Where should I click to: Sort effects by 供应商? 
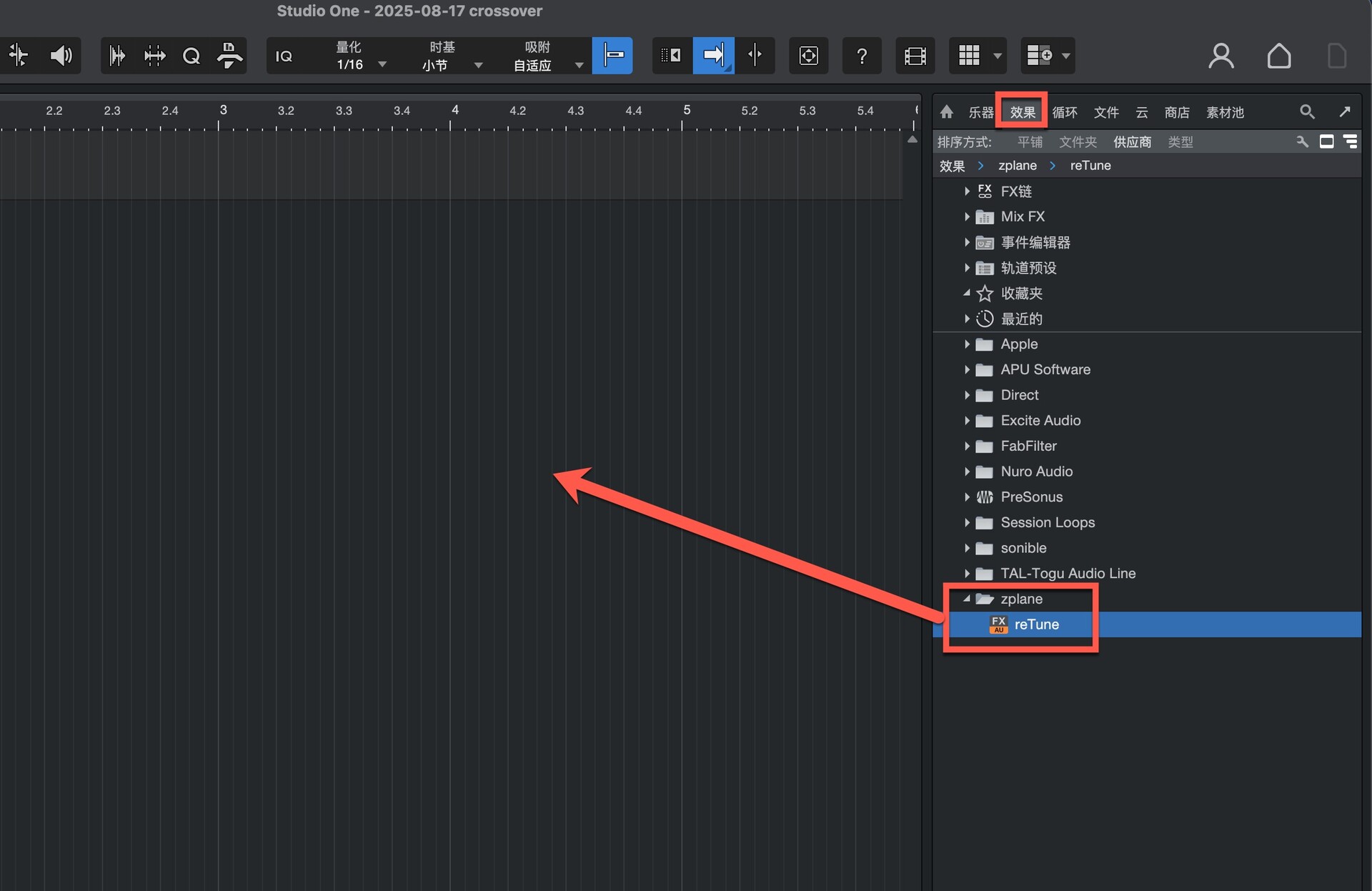click(x=1132, y=142)
